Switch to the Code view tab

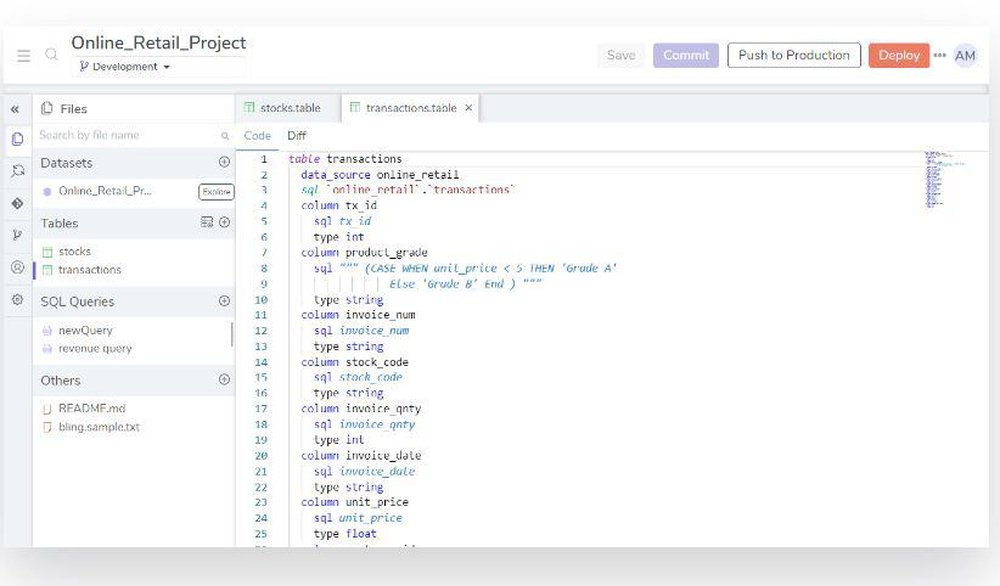(258, 136)
